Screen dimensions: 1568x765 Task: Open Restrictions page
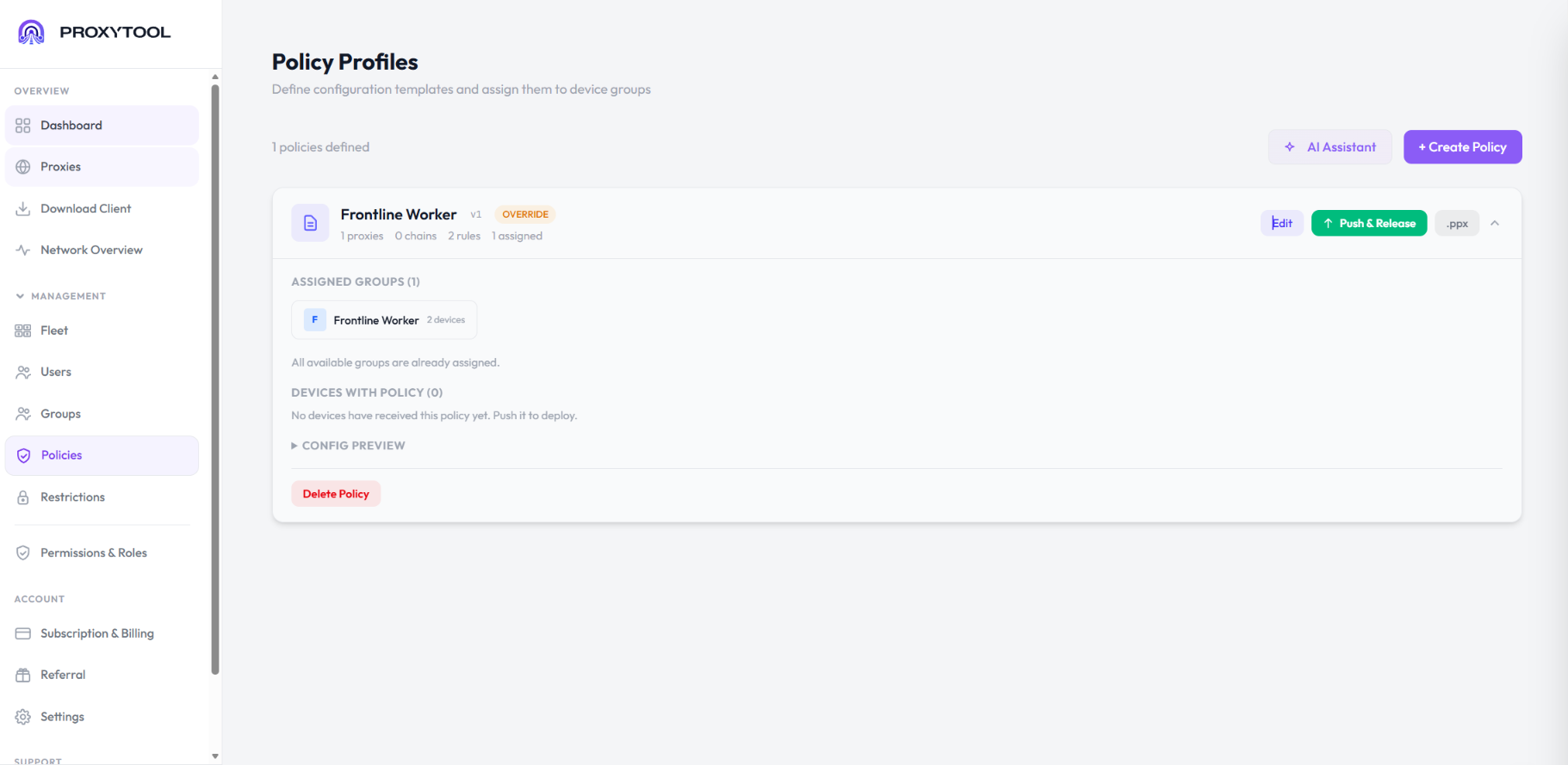click(102, 497)
